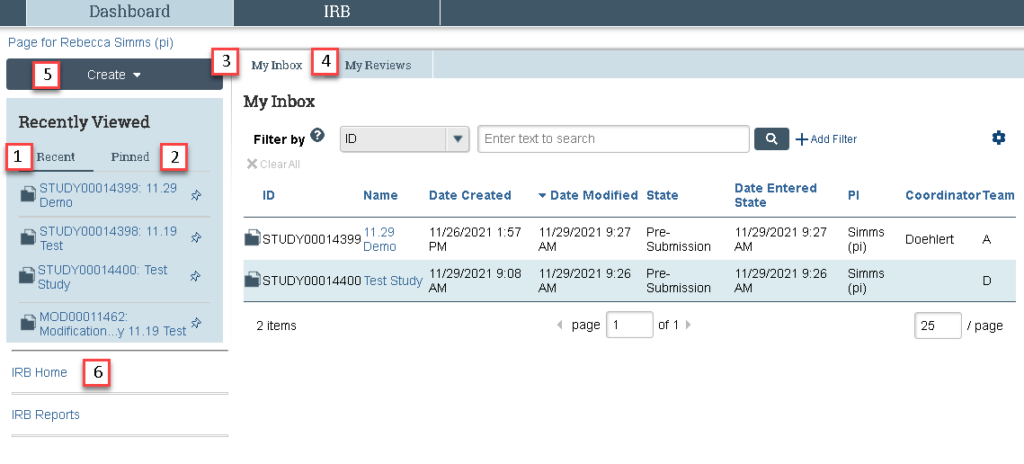Switch to the My Reviews tab
This screenshot has width=1024, height=464.
click(377, 65)
